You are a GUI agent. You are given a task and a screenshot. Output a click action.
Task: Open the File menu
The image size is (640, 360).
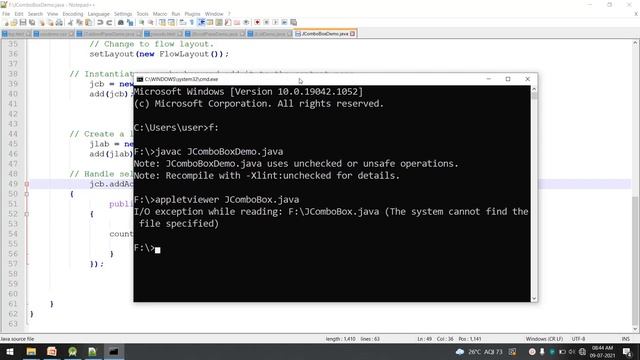[x=6, y=14]
